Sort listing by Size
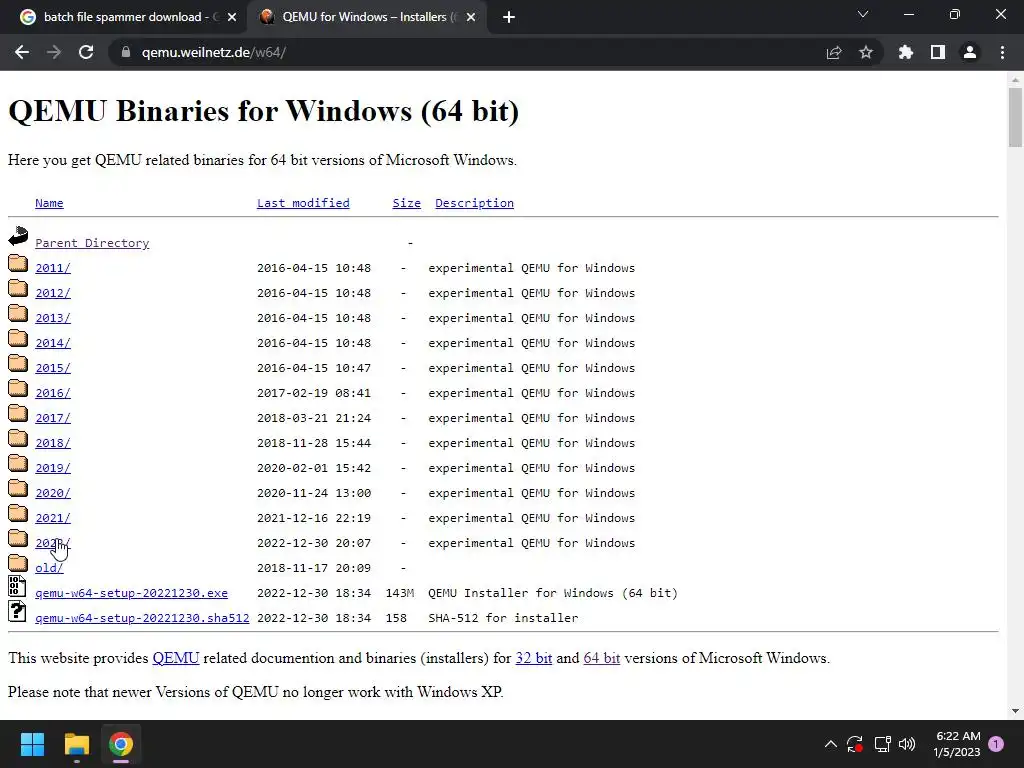This screenshot has height=768, width=1024. 406,203
